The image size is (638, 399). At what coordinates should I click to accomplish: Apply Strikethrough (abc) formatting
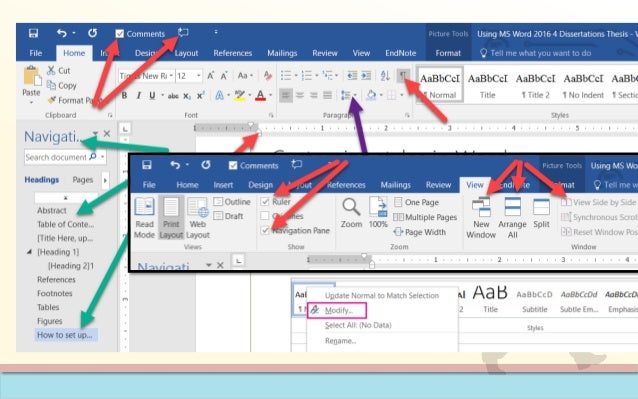pyautogui.click(x=173, y=96)
